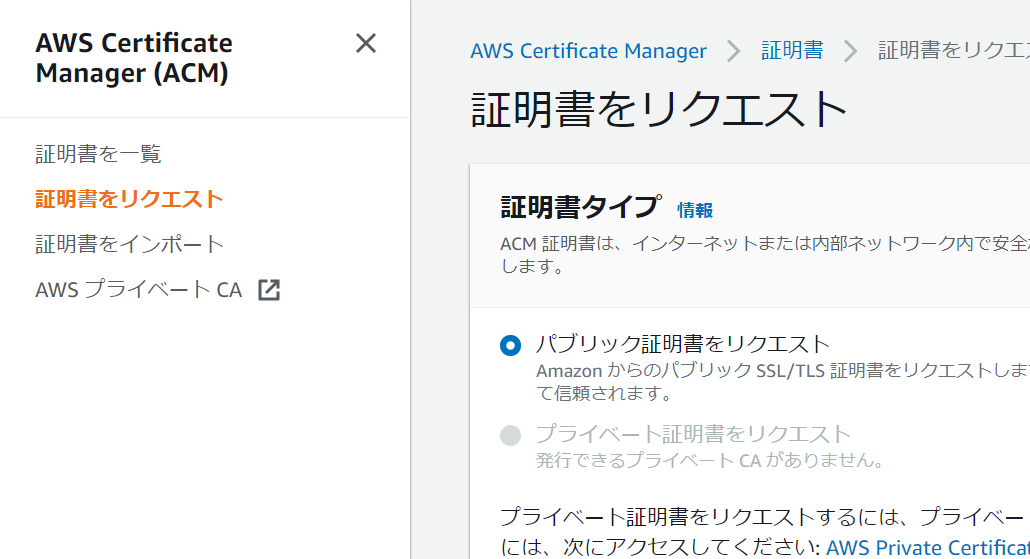Click the プライベート証明書をリクエスト option label

693,434
